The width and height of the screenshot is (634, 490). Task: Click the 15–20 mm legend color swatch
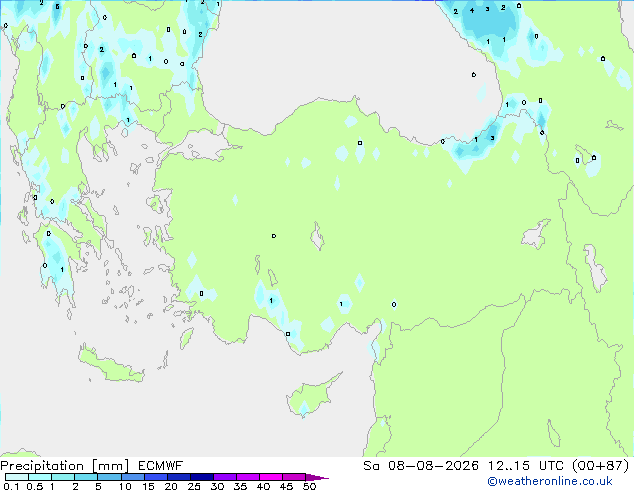tap(156, 477)
